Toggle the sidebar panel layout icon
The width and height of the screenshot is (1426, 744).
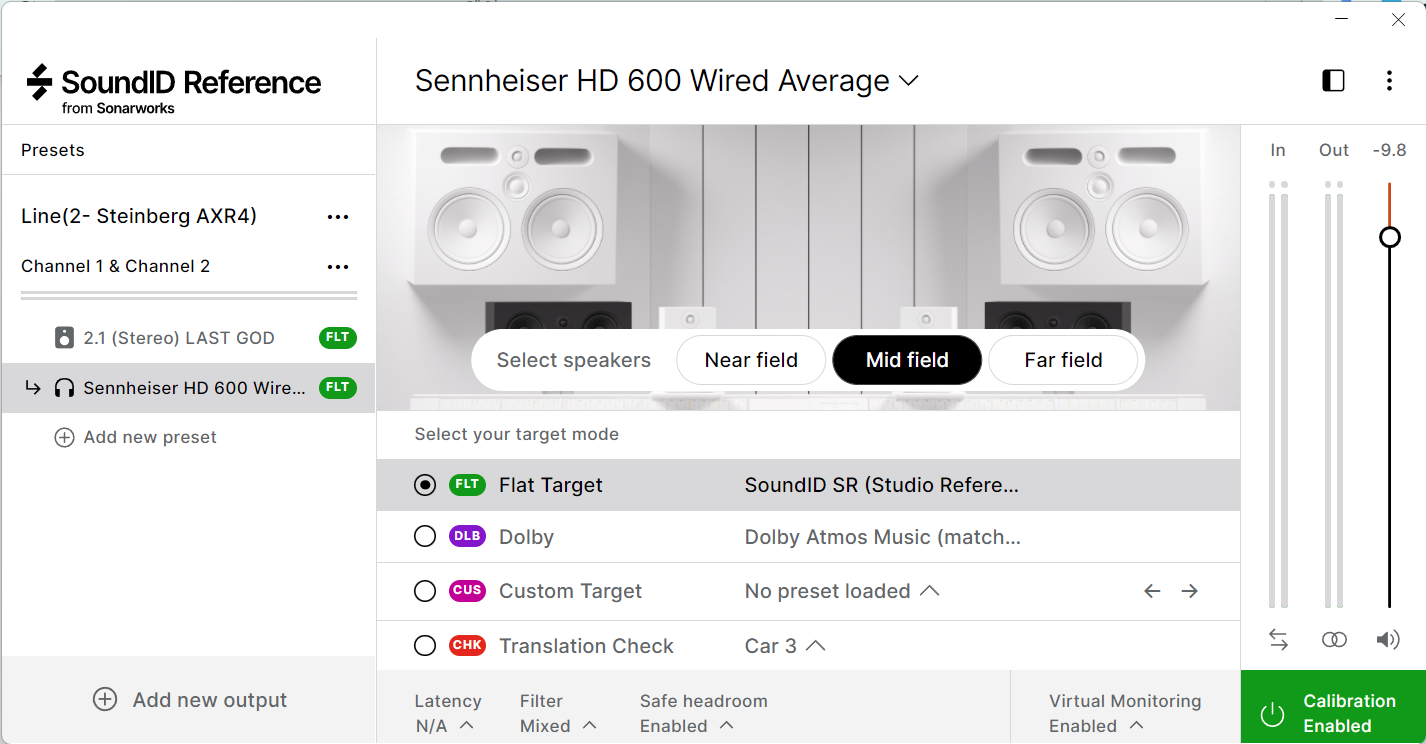point(1333,81)
